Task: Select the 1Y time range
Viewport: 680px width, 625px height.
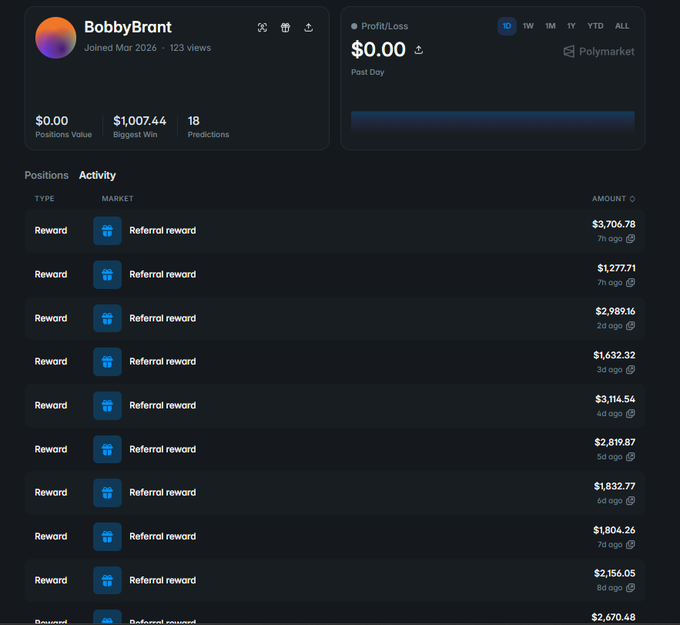Action: [571, 26]
